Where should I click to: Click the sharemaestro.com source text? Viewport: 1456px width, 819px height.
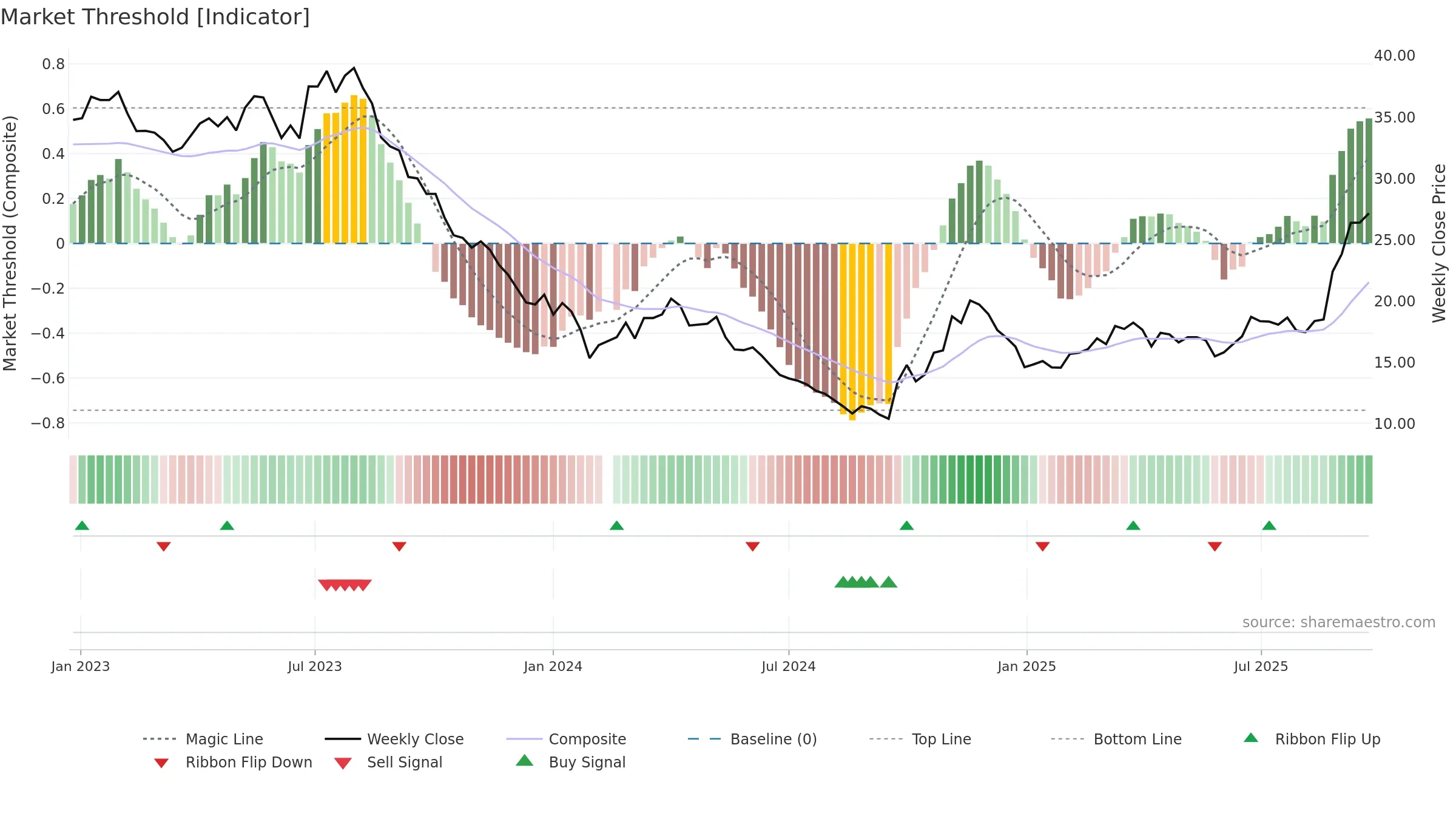[x=1339, y=622]
